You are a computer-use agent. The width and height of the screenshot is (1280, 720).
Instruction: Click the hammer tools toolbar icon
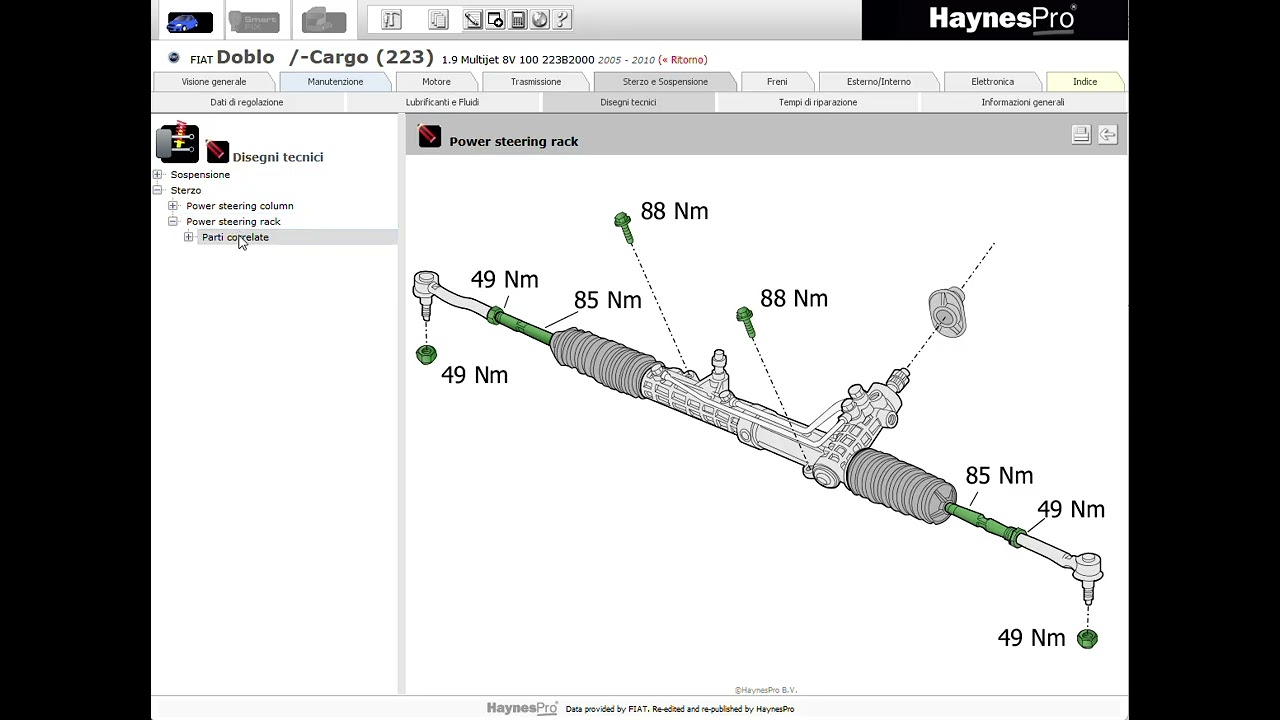[391, 20]
